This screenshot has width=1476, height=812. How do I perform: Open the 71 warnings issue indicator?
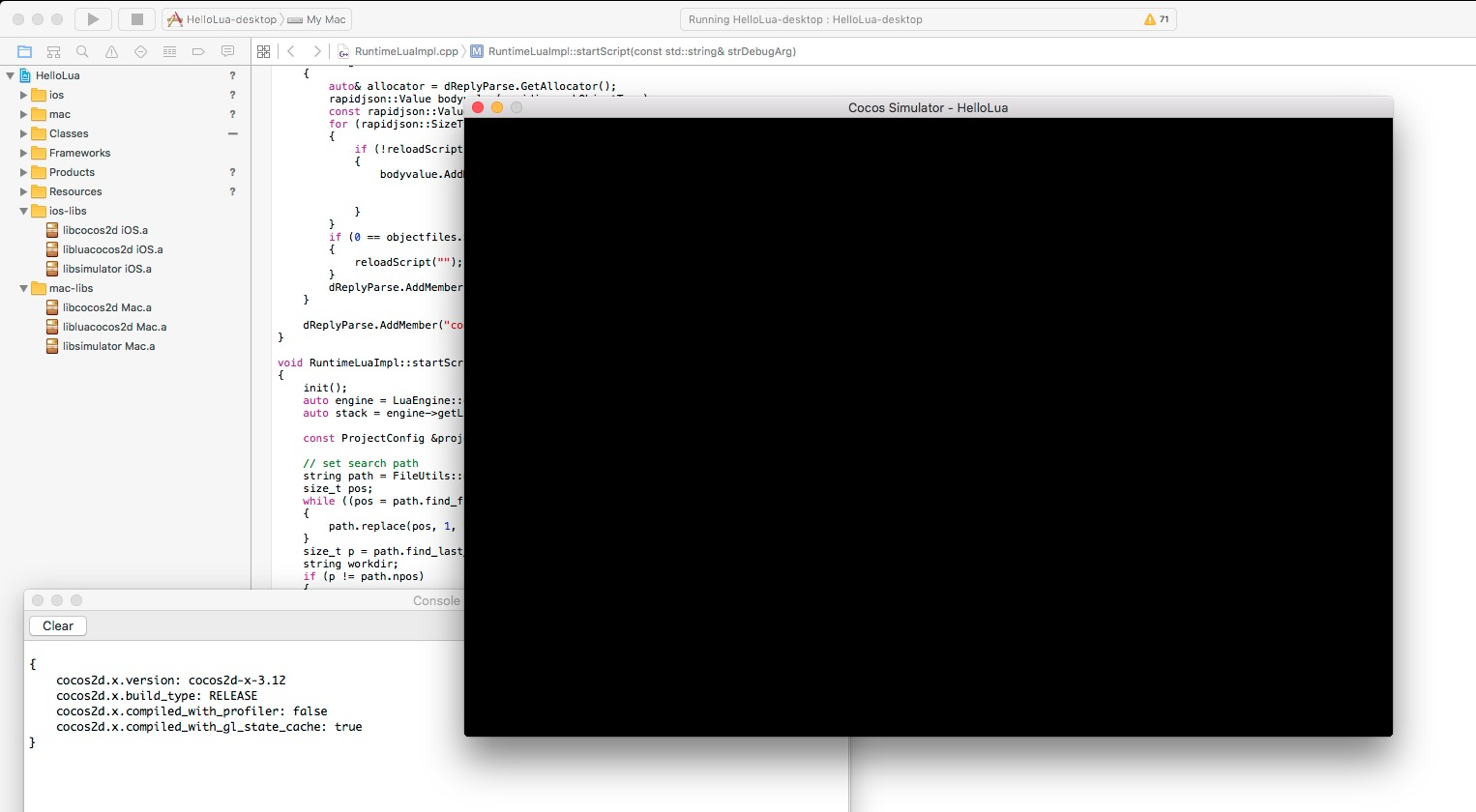pos(1157,19)
